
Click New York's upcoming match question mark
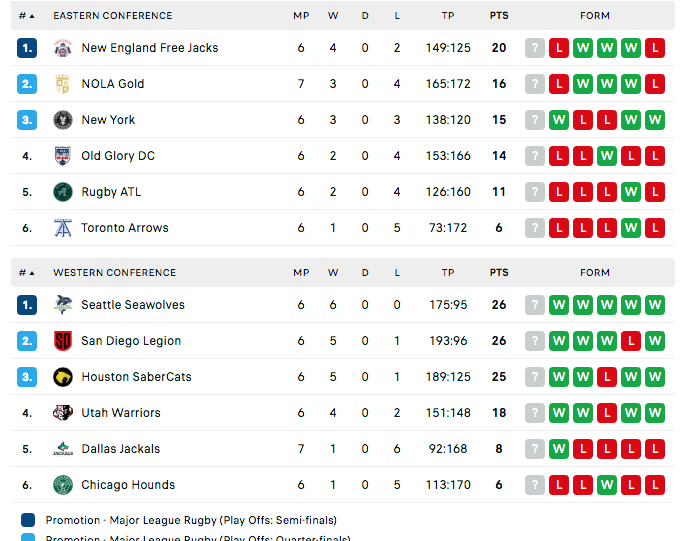coord(535,120)
